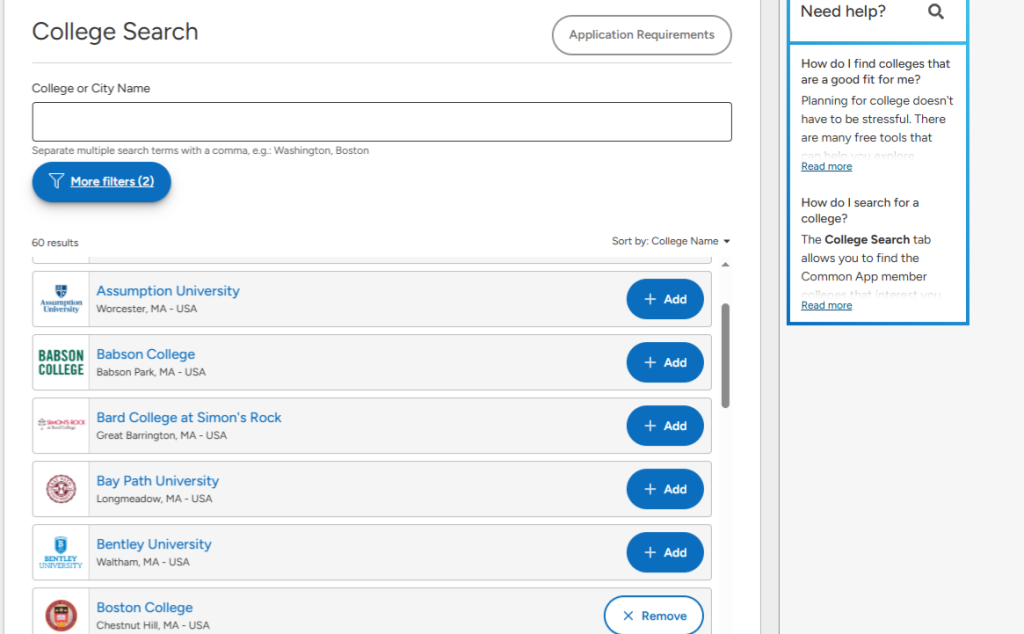Expand Read more under finding good-fit colleges

tap(826, 167)
